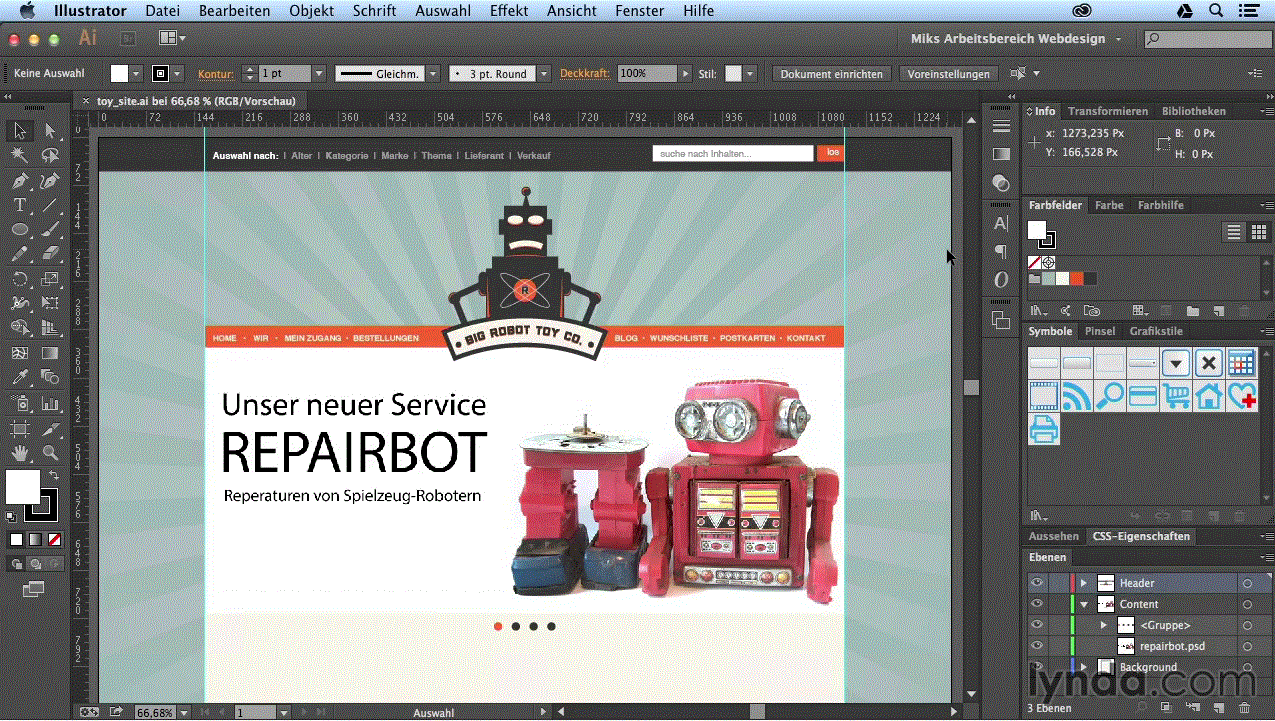Open the 3 pt. Round brush dropdown
The width and height of the screenshot is (1275, 721).
544,74
